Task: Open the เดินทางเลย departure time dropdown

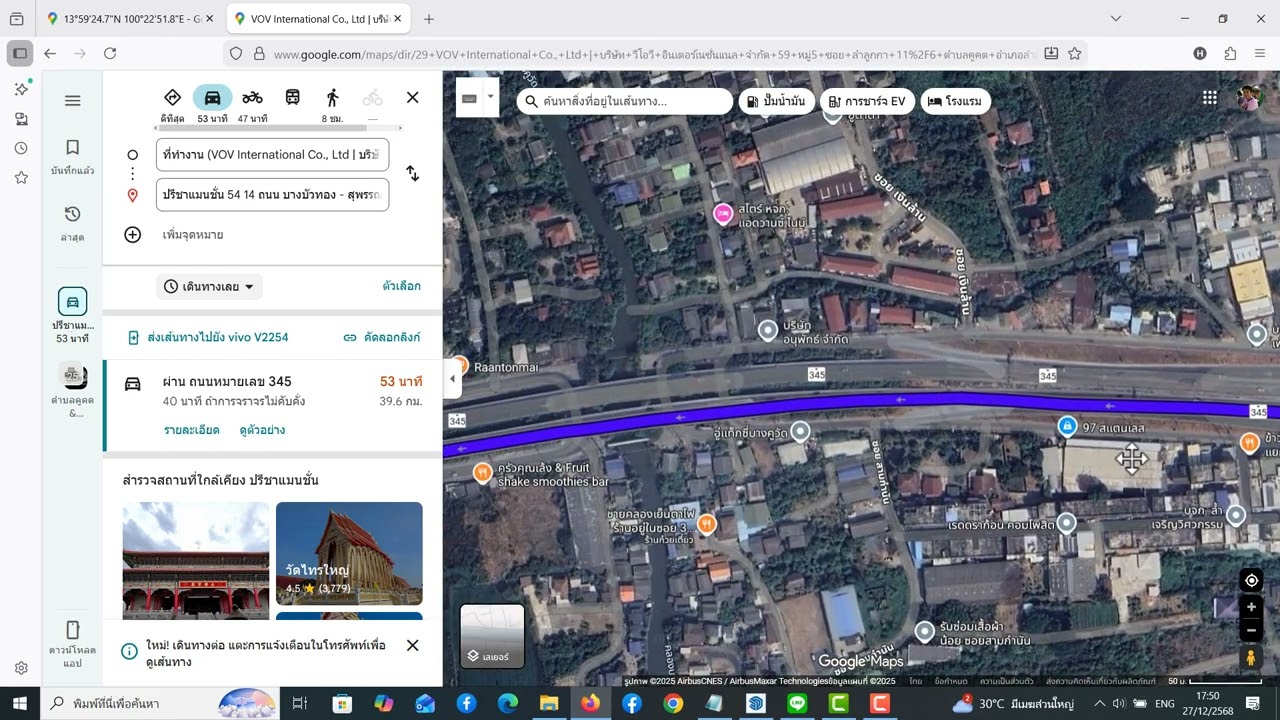Action: 209,287
